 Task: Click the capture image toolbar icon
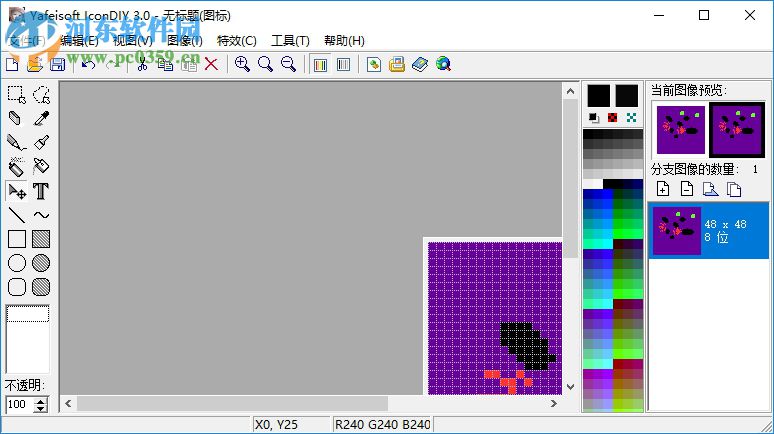tap(374, 65)
